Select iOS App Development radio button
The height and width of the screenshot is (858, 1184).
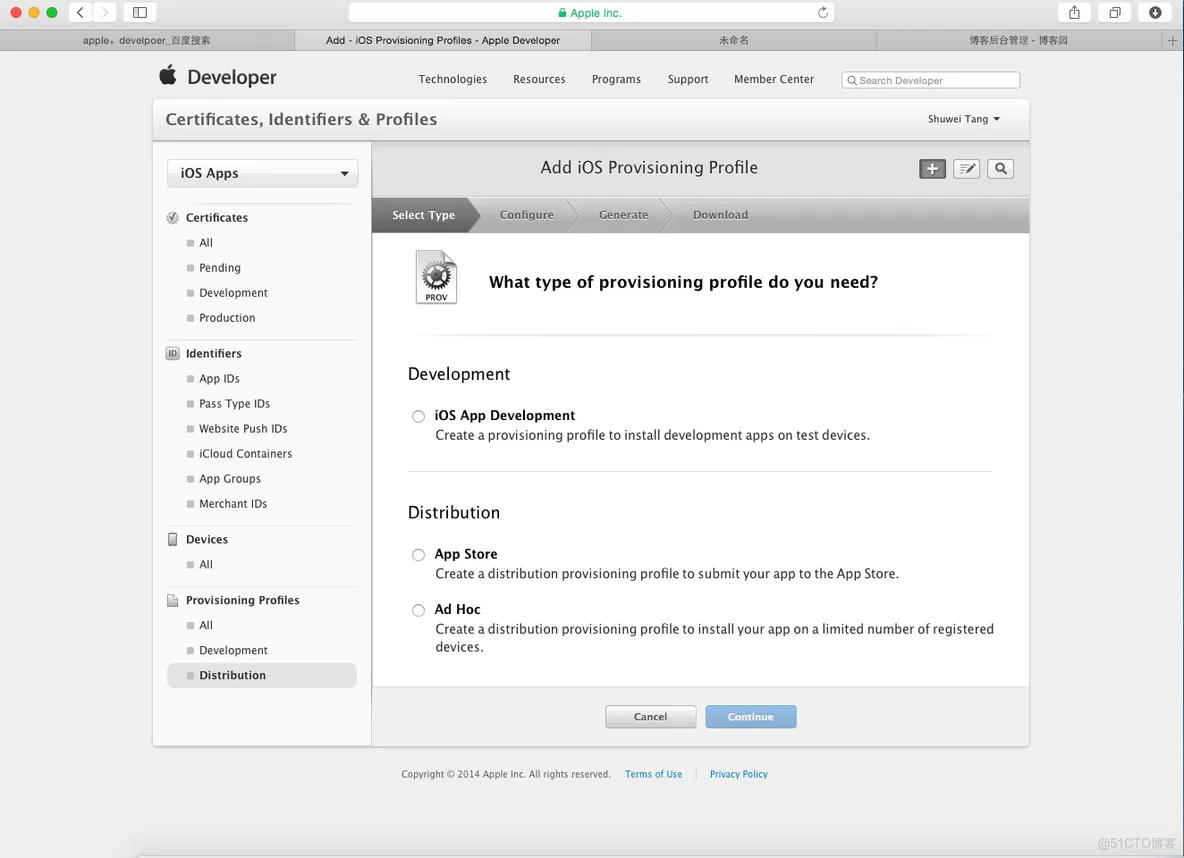(418, 416)
